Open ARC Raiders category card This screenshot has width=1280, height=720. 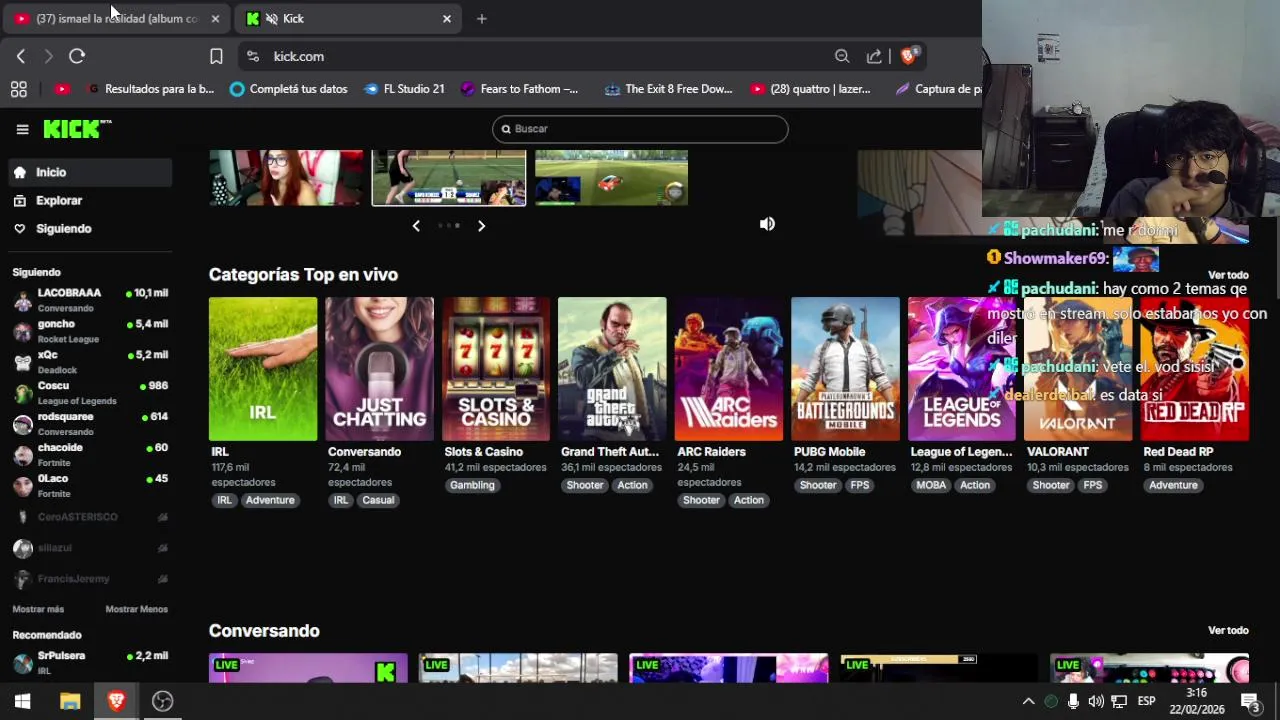click(729, 369)
